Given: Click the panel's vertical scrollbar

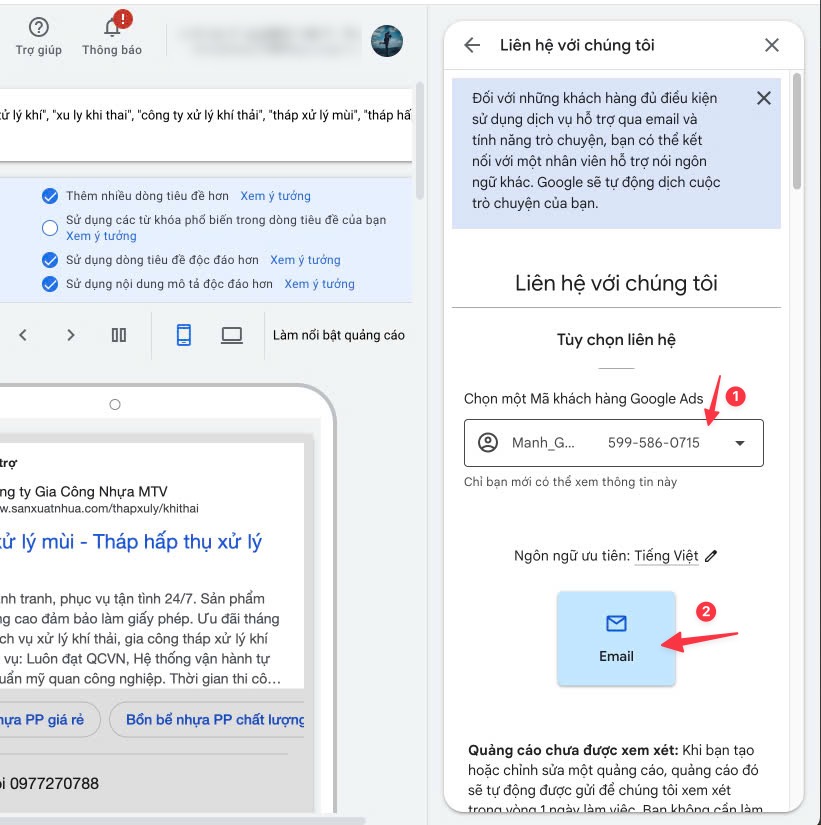Looking at the screenshot, I should 797,131.
